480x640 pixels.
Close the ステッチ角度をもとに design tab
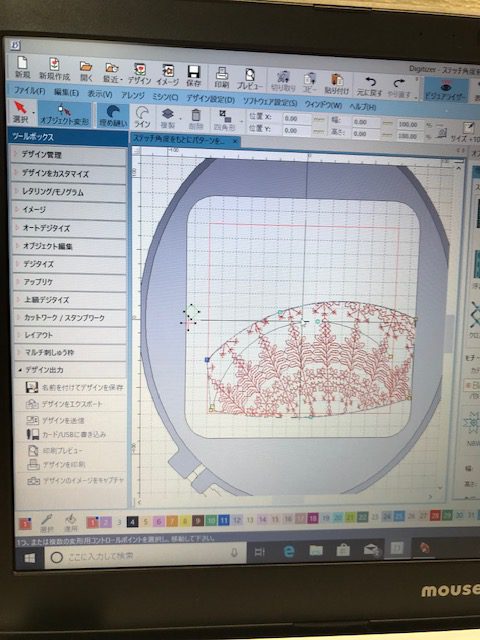(x=236, y=141)
